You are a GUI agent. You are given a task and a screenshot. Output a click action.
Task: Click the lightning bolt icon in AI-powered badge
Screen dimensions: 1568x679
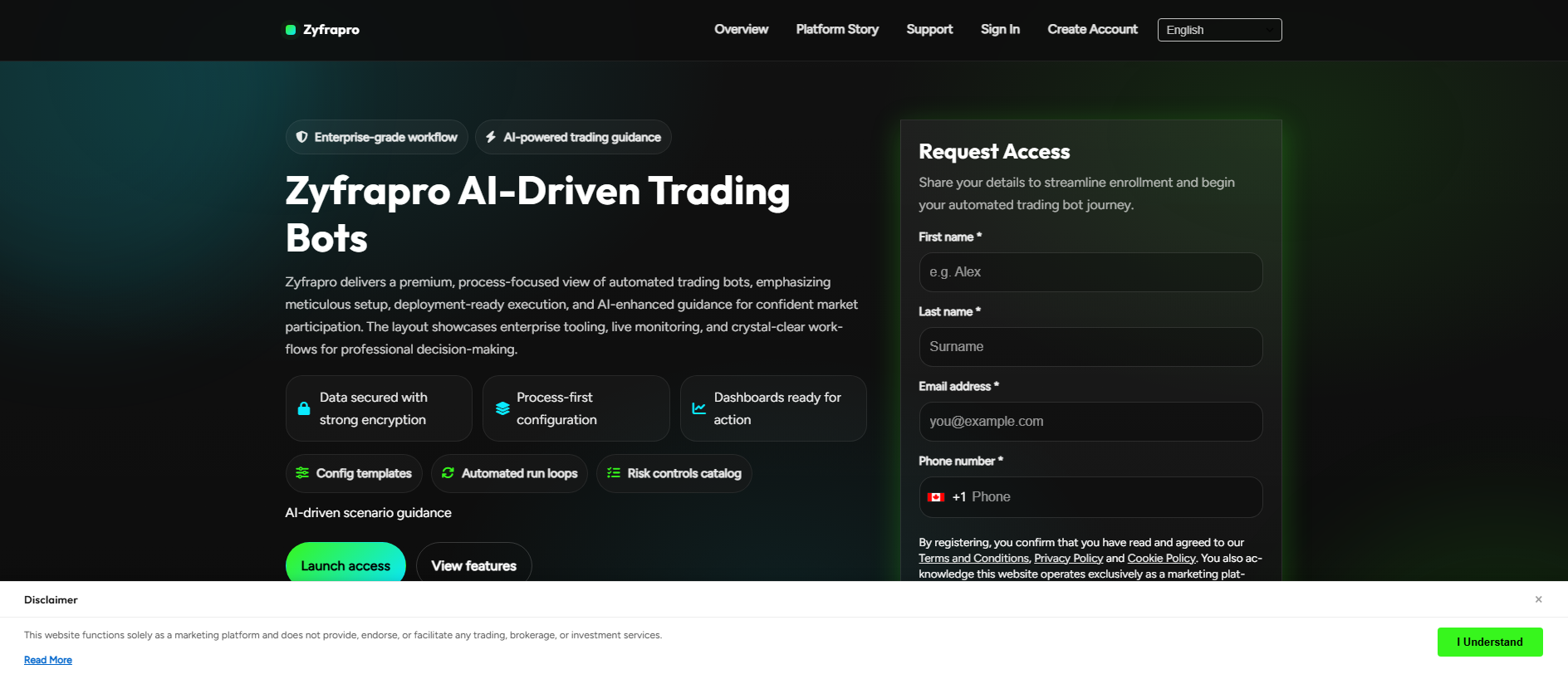point(491,137)
